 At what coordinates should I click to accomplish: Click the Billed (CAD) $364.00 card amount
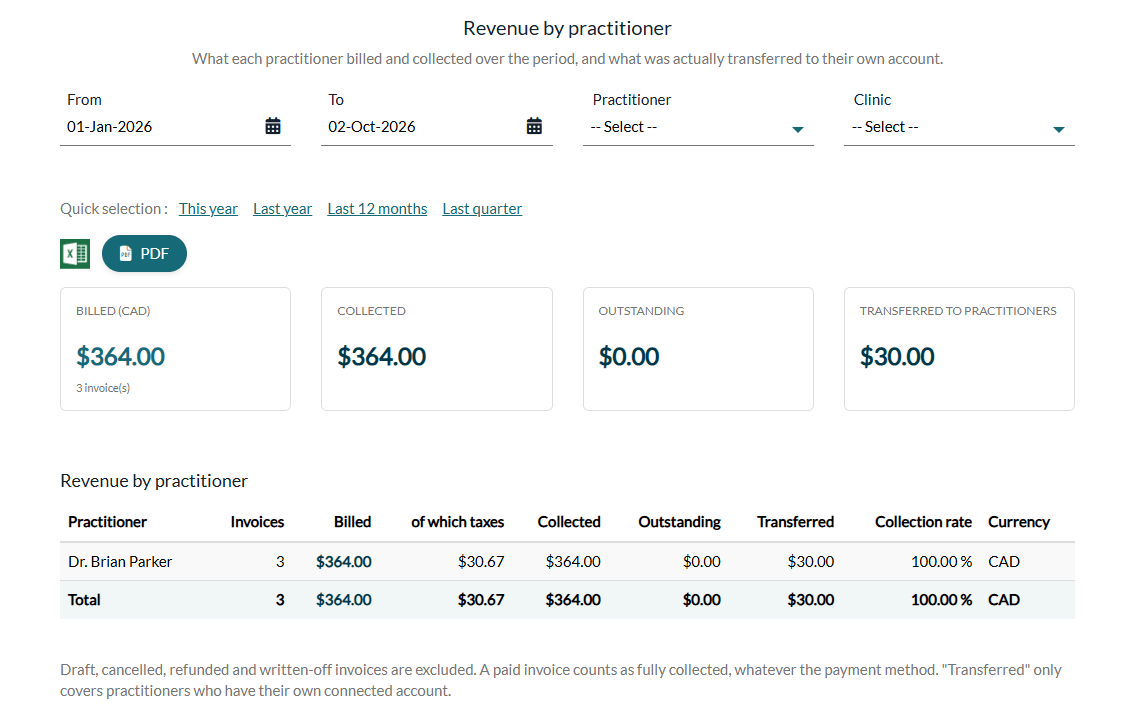(121, 357)
